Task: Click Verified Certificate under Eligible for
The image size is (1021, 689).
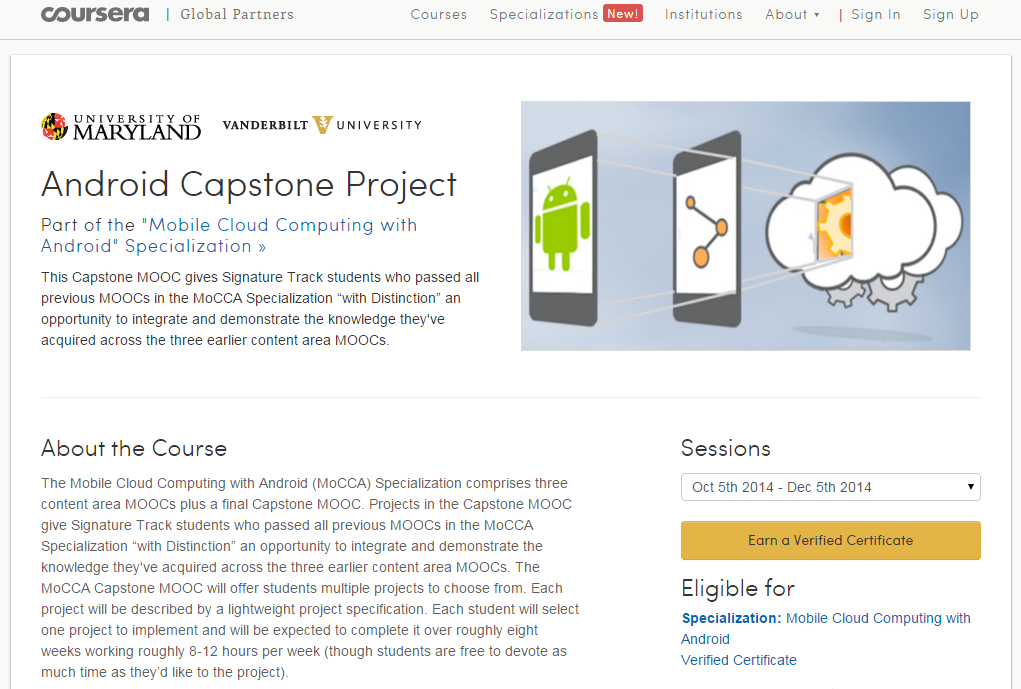Action: [738, 660]
